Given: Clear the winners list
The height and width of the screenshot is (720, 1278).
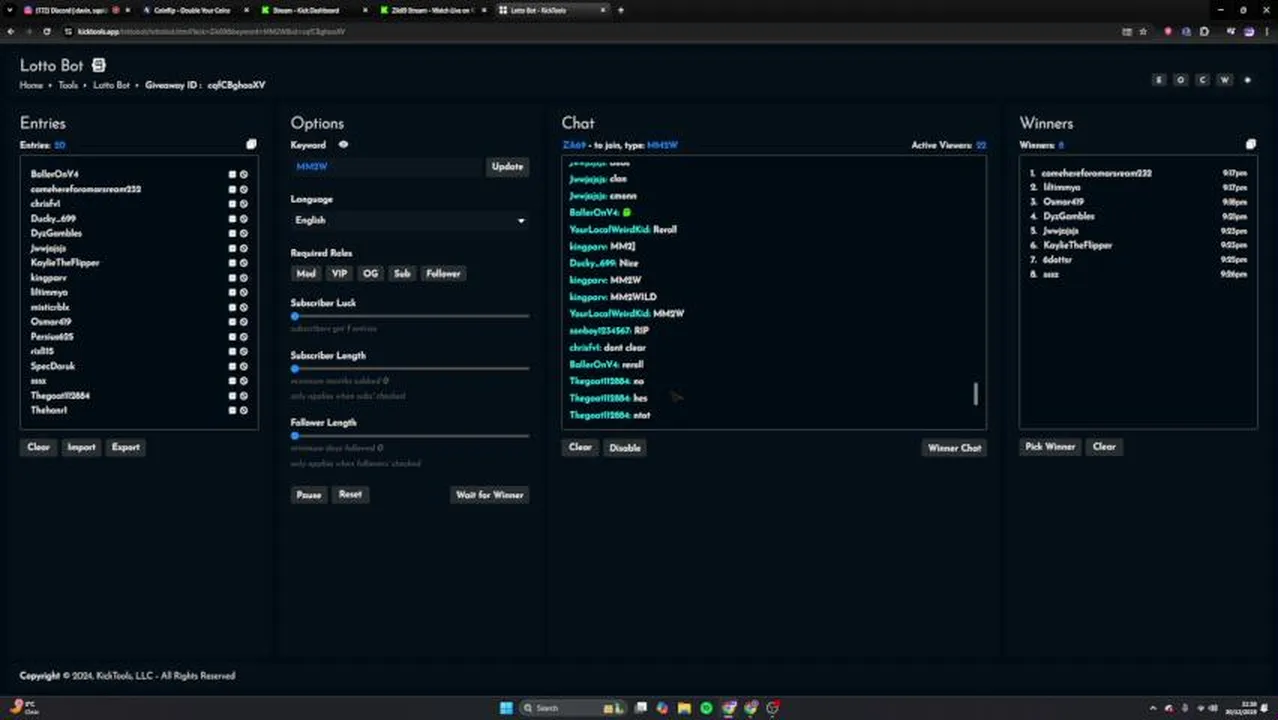Looking at the screenshot, I should [x=1104, y=447].
